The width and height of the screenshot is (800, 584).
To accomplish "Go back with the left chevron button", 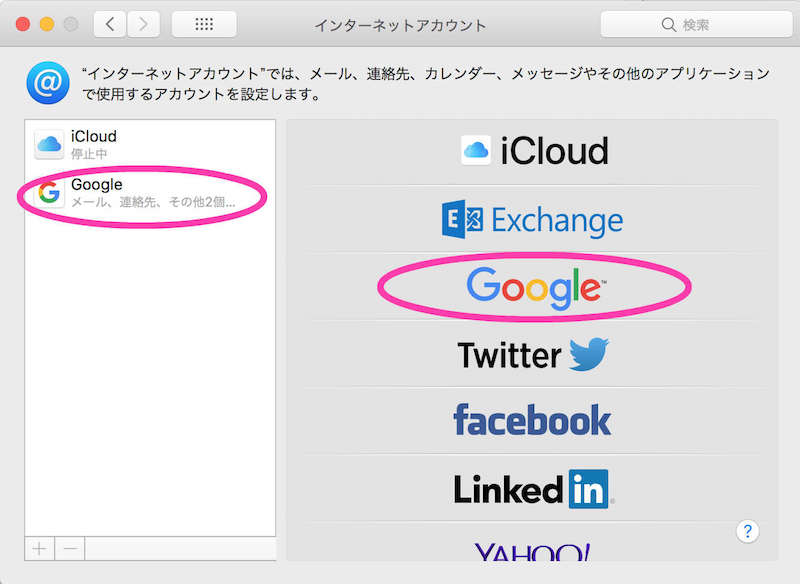I will pyautogui.click(x=110, y=24).
